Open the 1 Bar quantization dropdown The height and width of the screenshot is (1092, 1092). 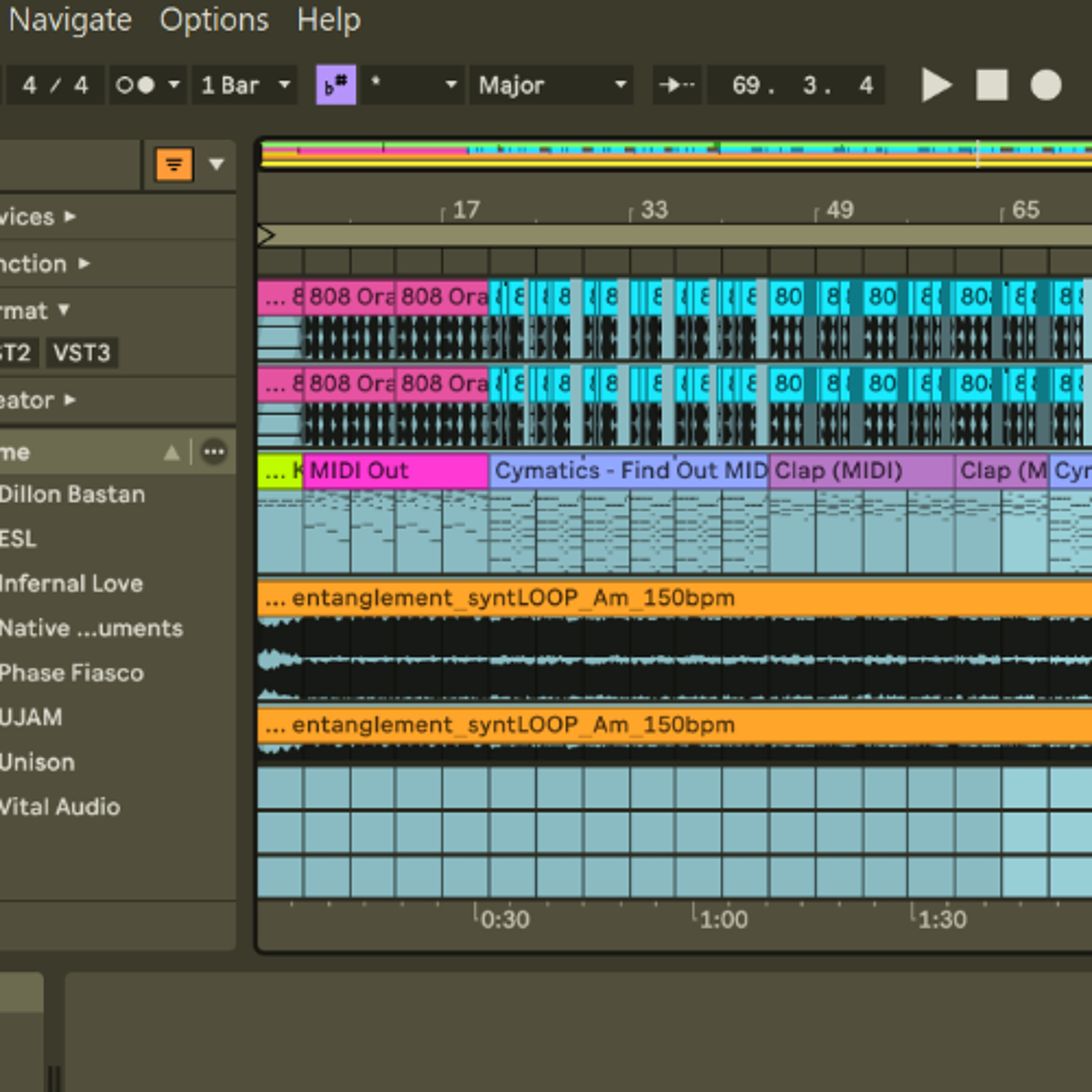coord(245,85)
